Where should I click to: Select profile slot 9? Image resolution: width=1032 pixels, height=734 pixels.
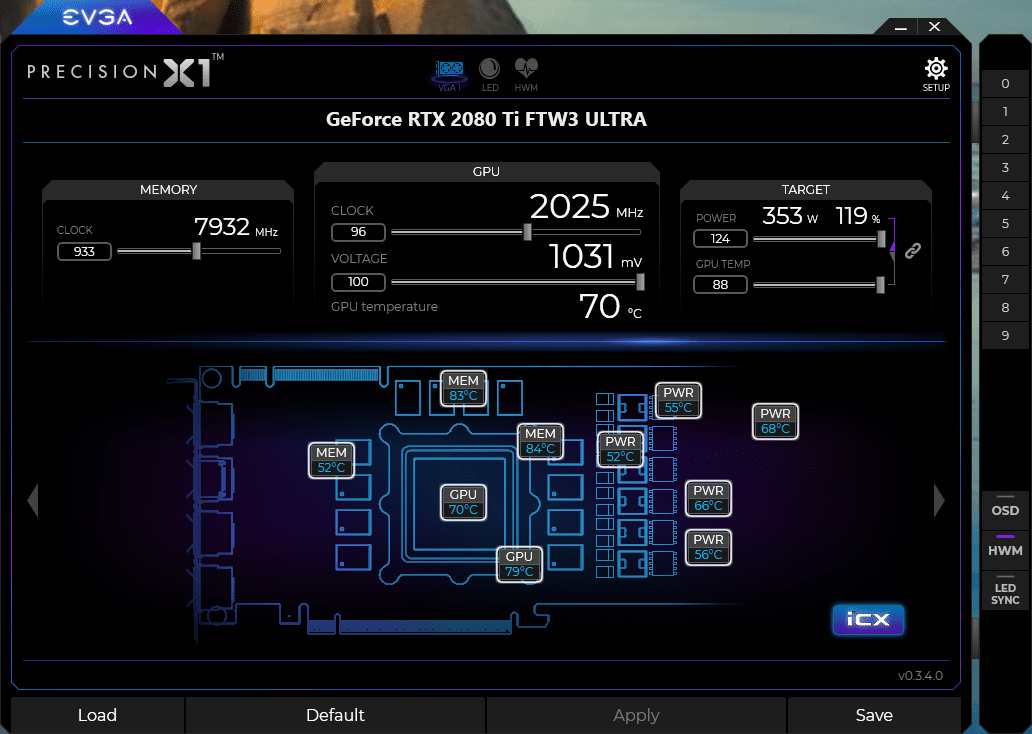[x=1005, y=335]
